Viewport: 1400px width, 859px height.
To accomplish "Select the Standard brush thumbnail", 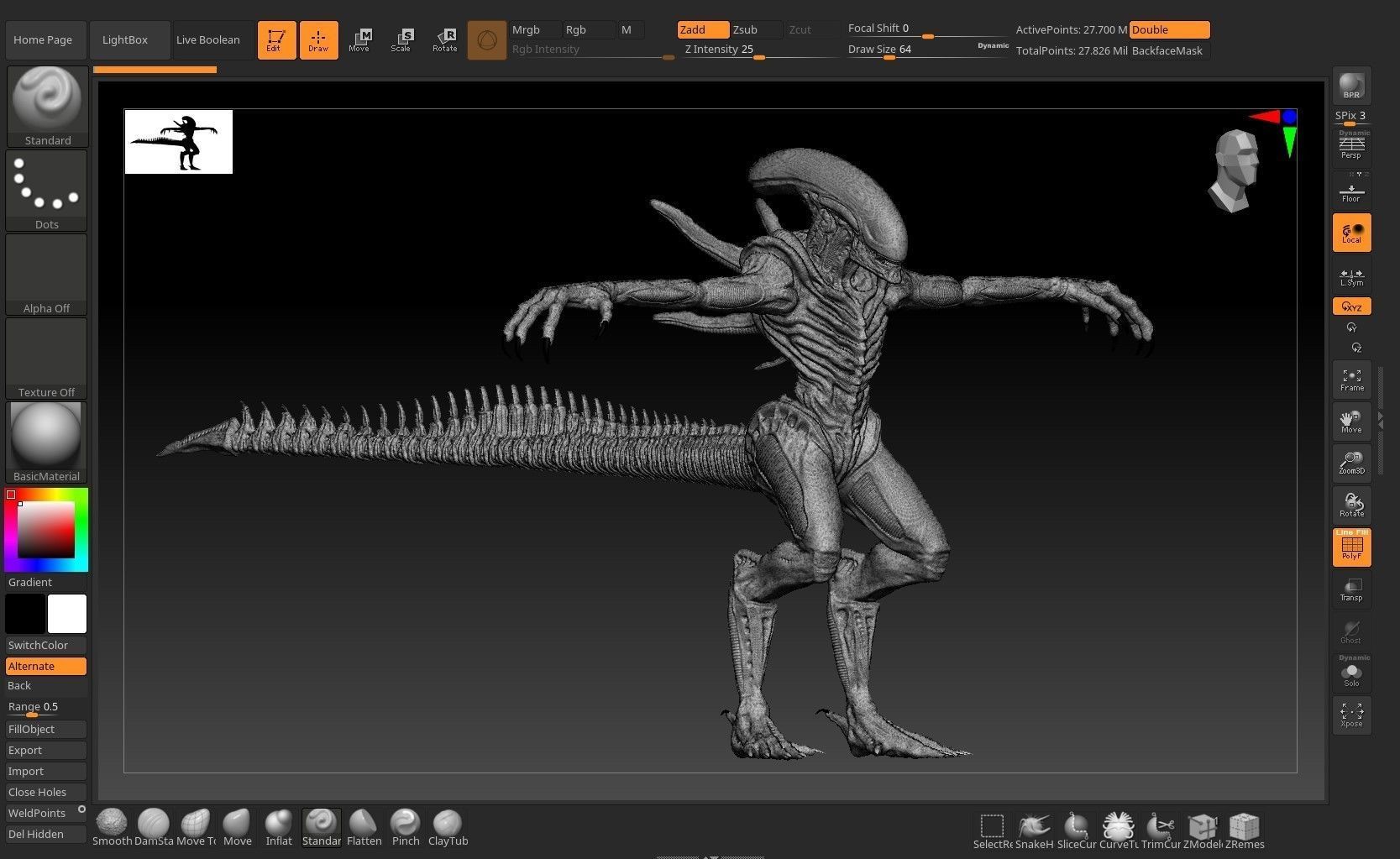I will click(47, 107).
